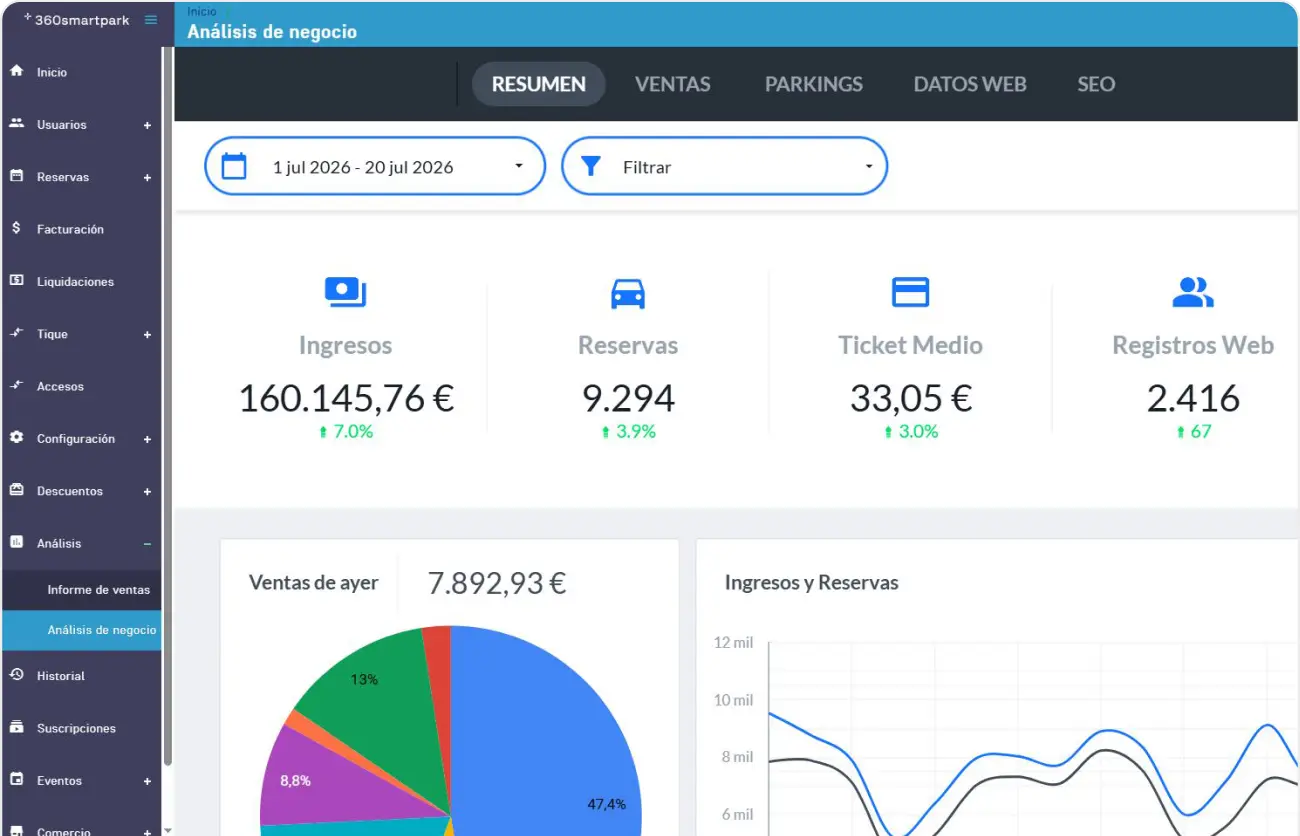The height and width of the screenshot is (836, 1300).
Task: Click the Eventos calendar icon
Action: pyautogui.click(x=16, y=780)
